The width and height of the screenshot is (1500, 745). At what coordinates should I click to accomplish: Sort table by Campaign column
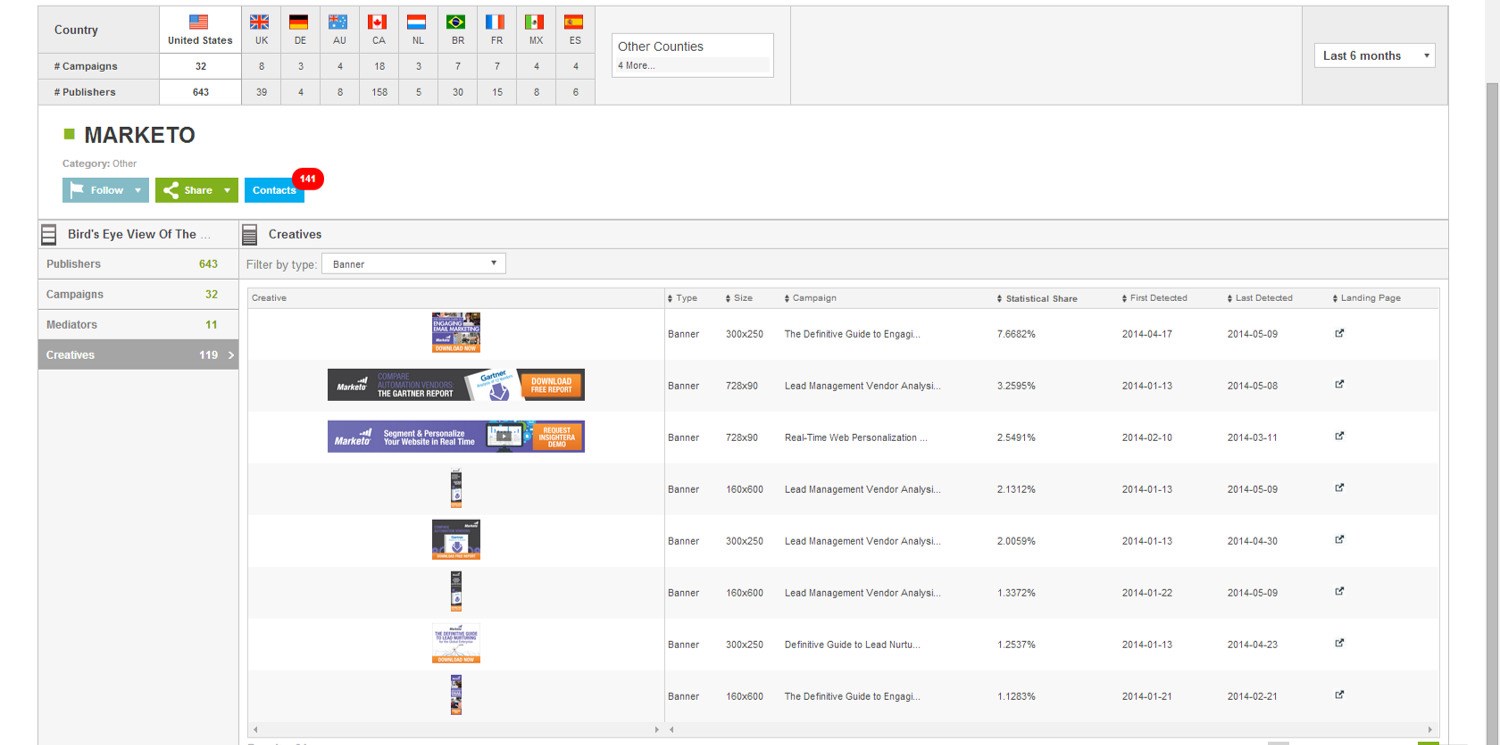(x=810, y=298)
